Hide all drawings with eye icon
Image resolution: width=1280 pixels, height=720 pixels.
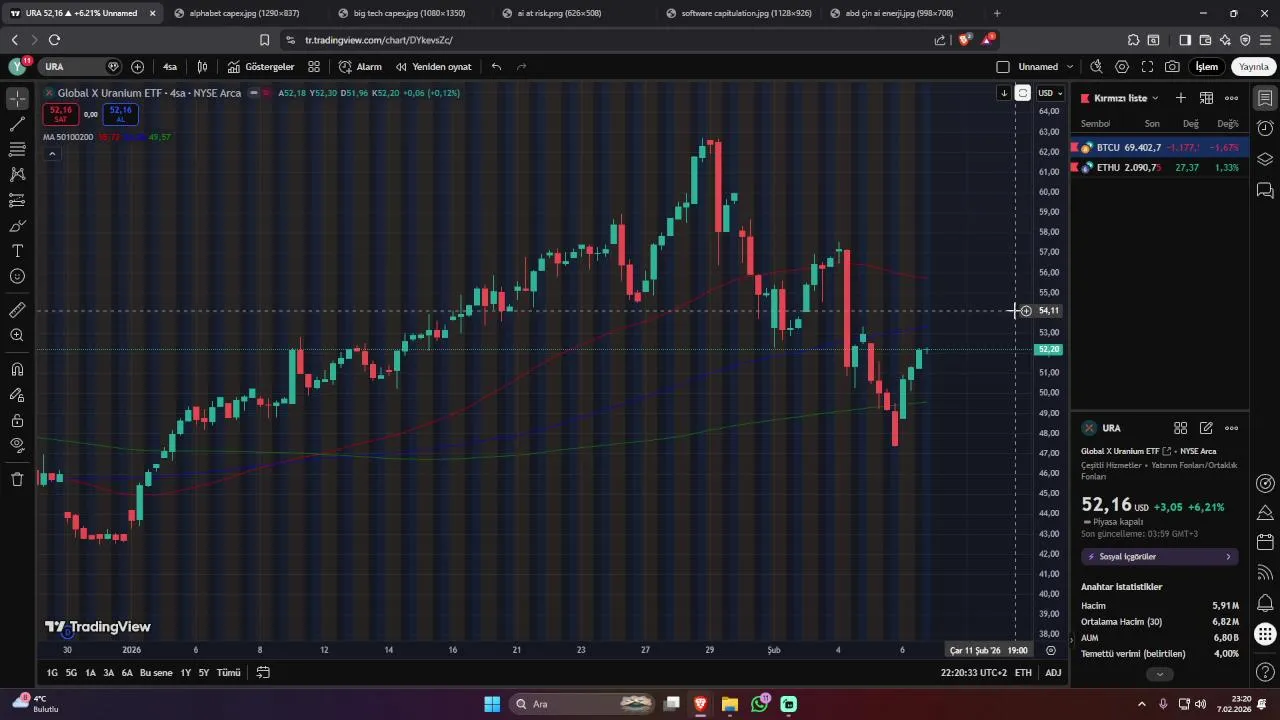click(17, 445)
